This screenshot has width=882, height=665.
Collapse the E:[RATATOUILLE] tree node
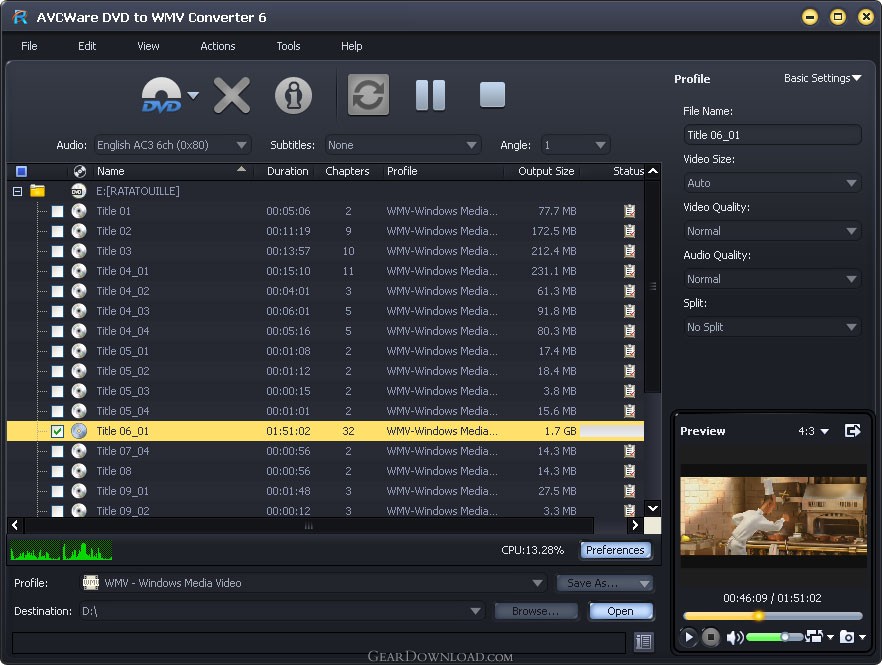pos(17,191)
